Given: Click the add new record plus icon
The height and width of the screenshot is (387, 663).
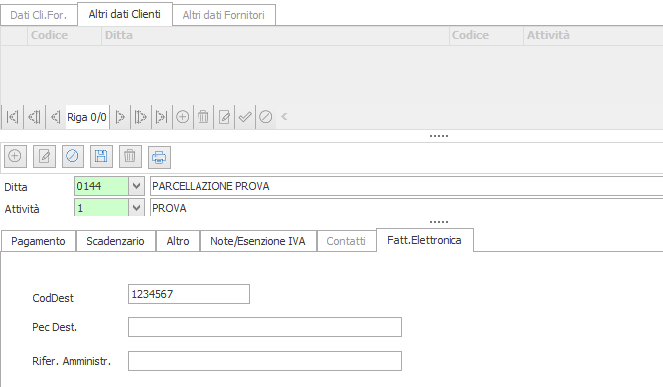Looking at the screenshot, I should [16, 156].
